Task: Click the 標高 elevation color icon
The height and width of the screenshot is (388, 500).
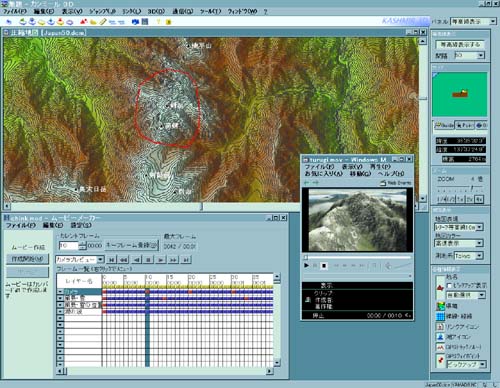Action: pos(440,306)
